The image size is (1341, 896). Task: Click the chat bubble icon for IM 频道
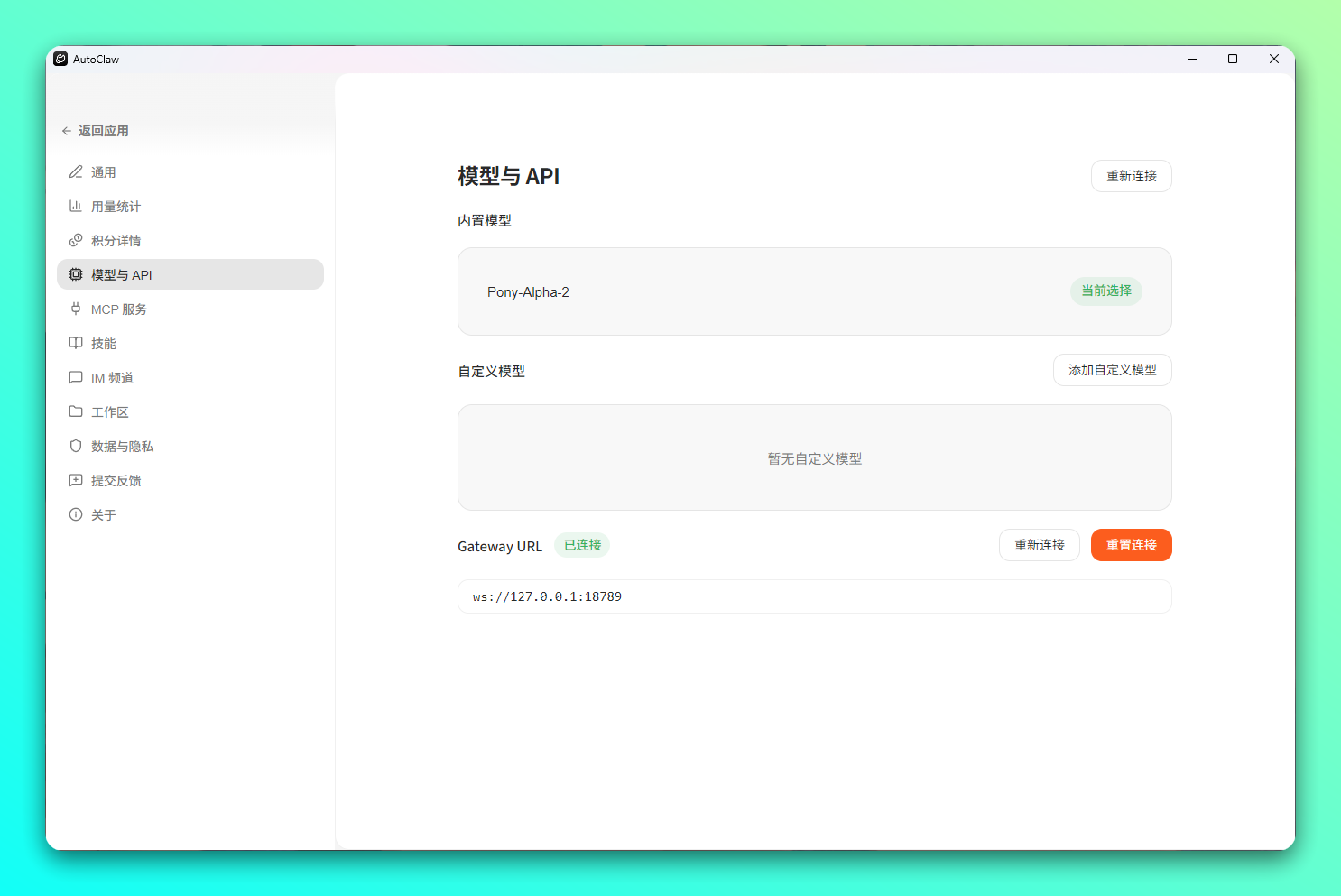(x=76, y=377)
